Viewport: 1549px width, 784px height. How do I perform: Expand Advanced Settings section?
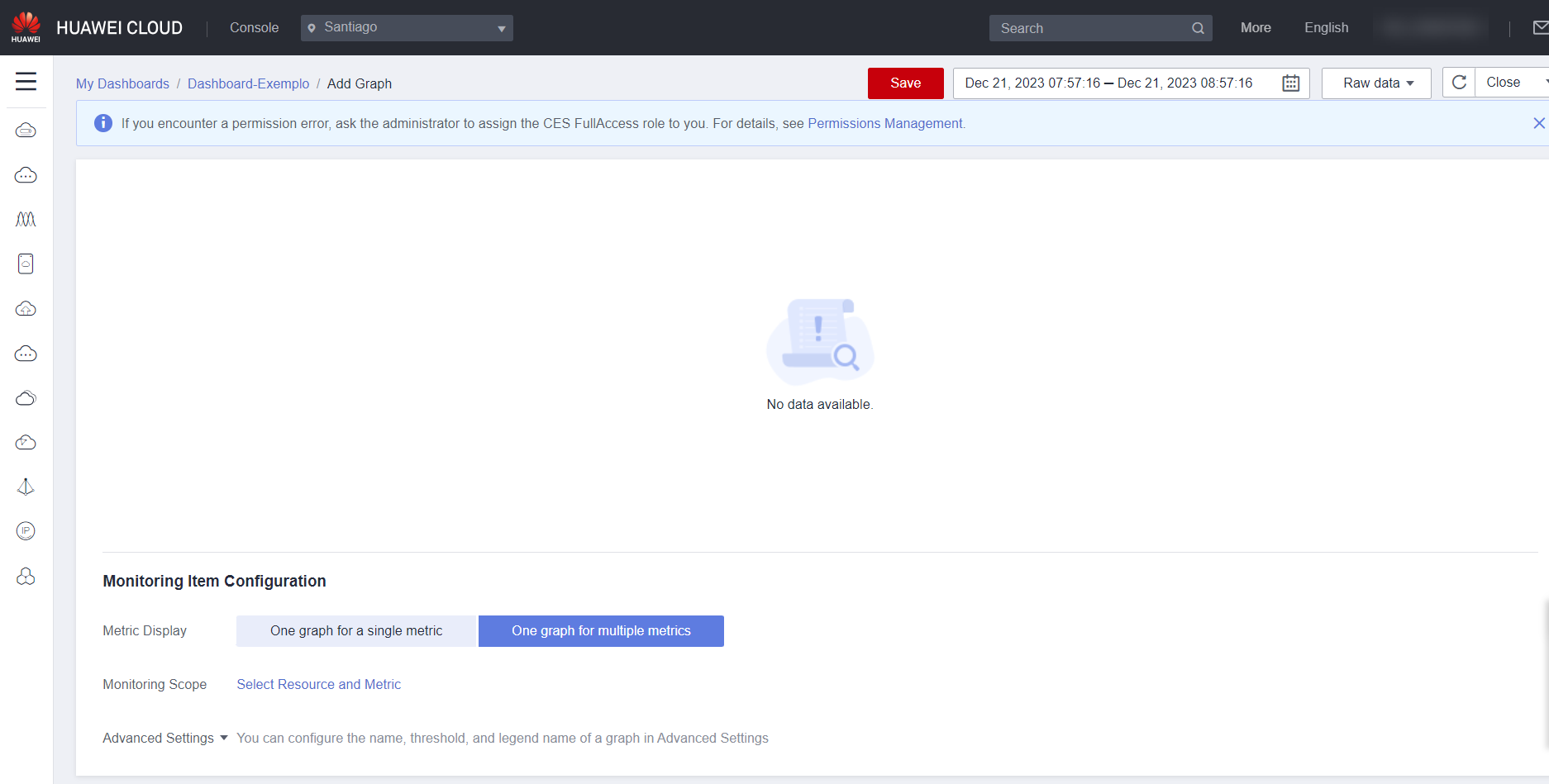click(164, 739)
